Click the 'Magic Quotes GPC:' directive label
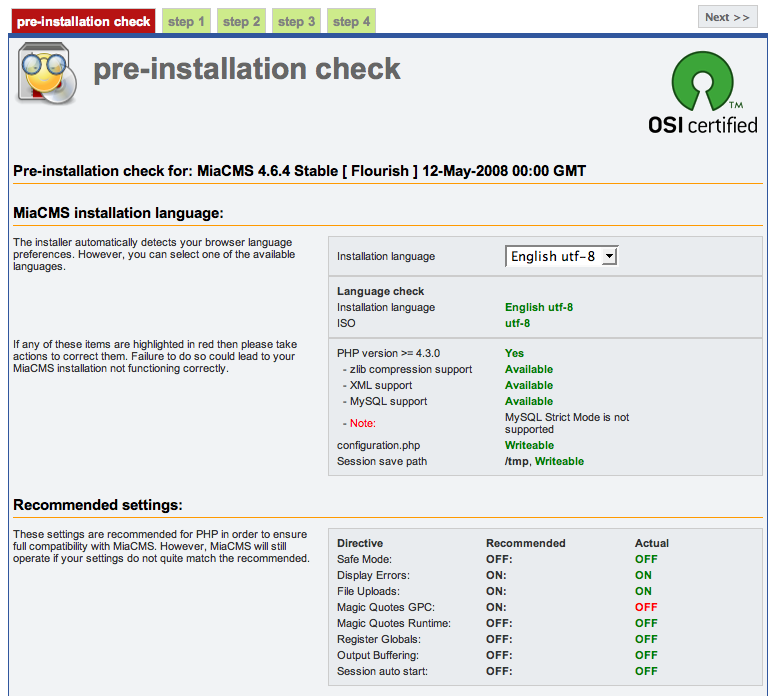 pyautogui.click(x=386, y=607)
